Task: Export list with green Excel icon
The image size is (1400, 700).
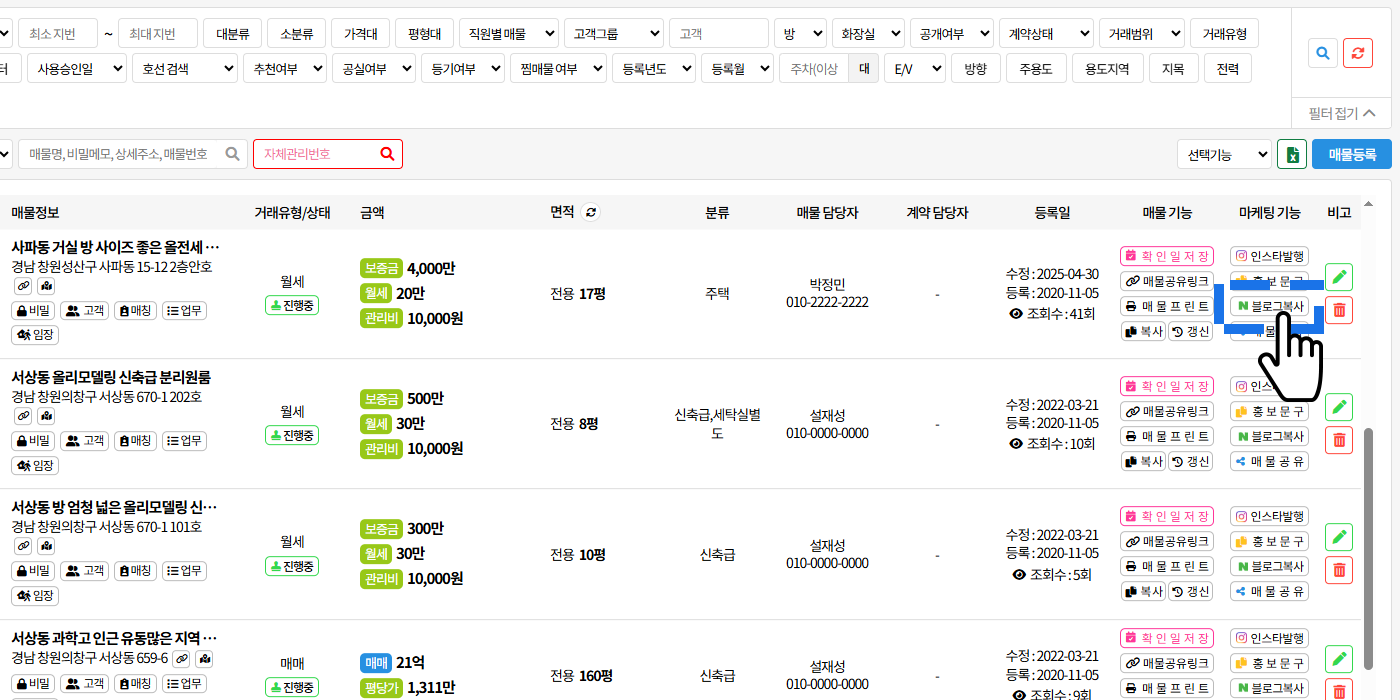Action: point(1292,154)
